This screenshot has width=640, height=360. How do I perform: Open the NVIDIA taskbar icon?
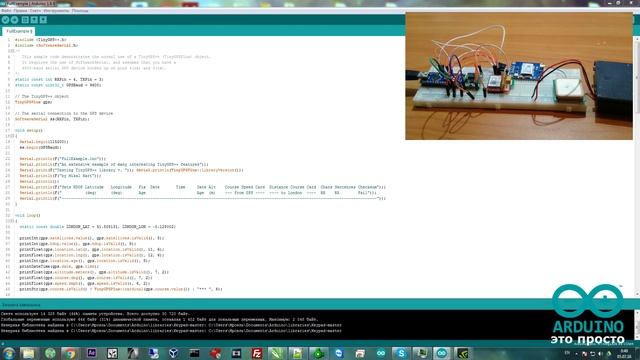[462, 353]
